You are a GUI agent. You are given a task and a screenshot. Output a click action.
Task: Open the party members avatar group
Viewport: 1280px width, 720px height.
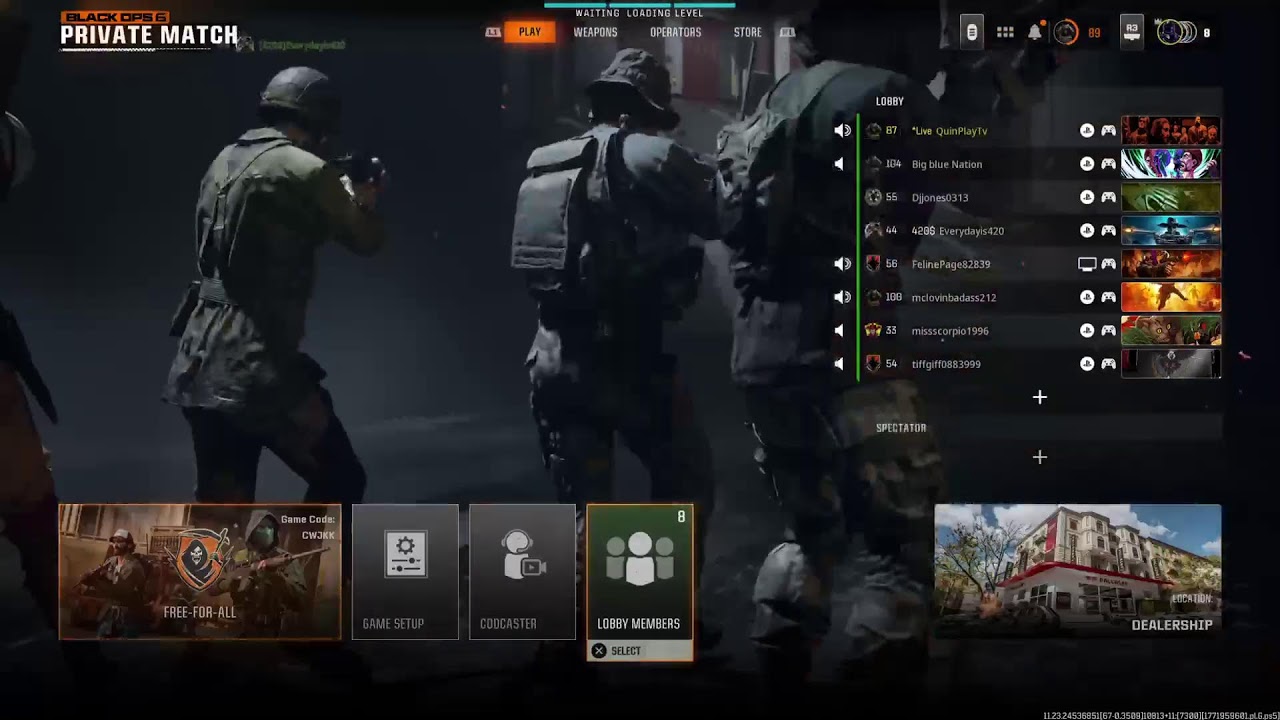point(1176,32)
